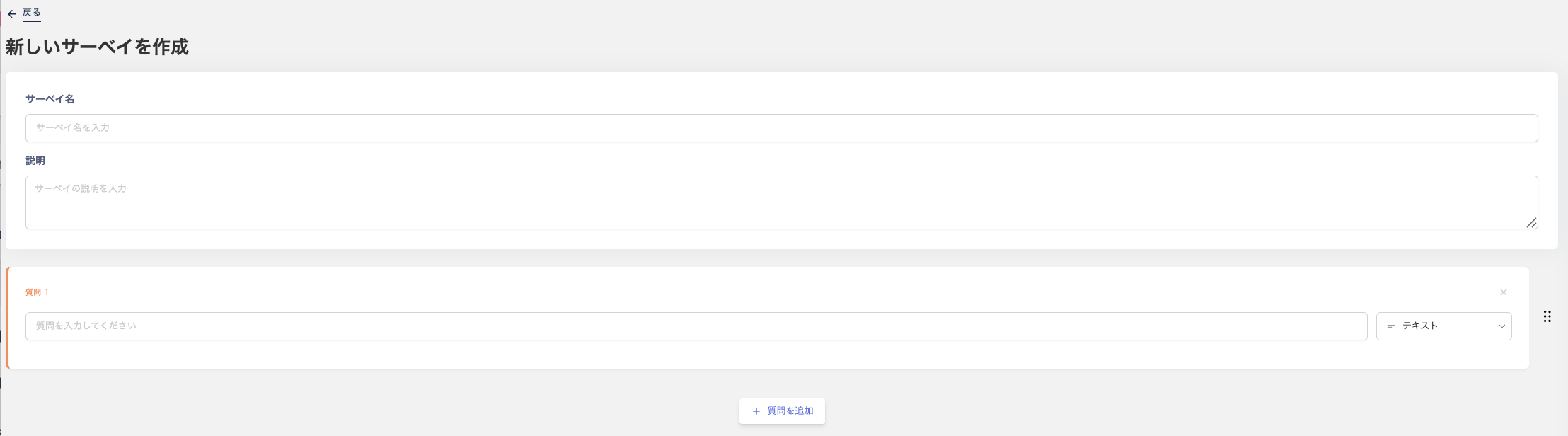
Task: Remove 質問 1 with the X icon
Action: point(1503,292)
